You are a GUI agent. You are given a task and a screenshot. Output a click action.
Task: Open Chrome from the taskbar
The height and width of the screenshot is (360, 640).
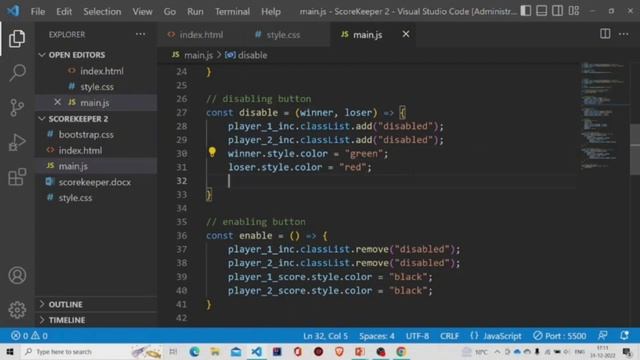(401, 351)
